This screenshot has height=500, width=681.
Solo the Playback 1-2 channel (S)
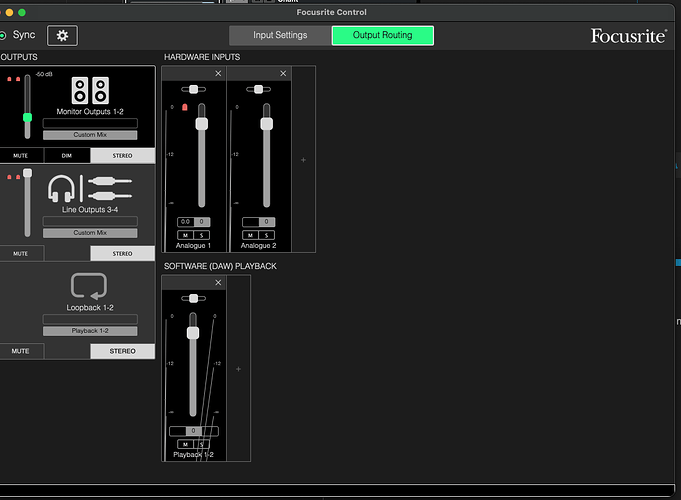pos(202,444)
